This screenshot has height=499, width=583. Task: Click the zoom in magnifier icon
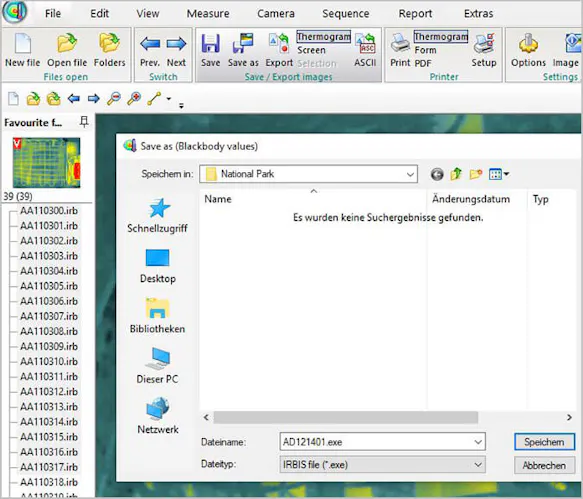(x=134, y=99)
